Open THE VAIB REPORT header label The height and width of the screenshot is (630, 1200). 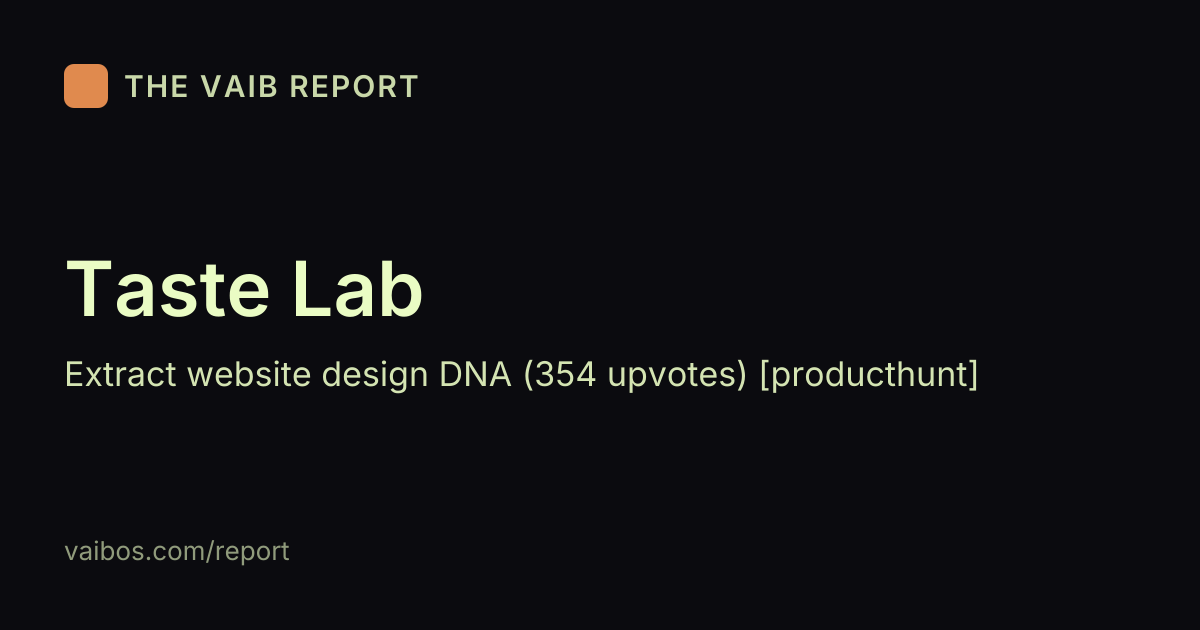tap(271, 87)
